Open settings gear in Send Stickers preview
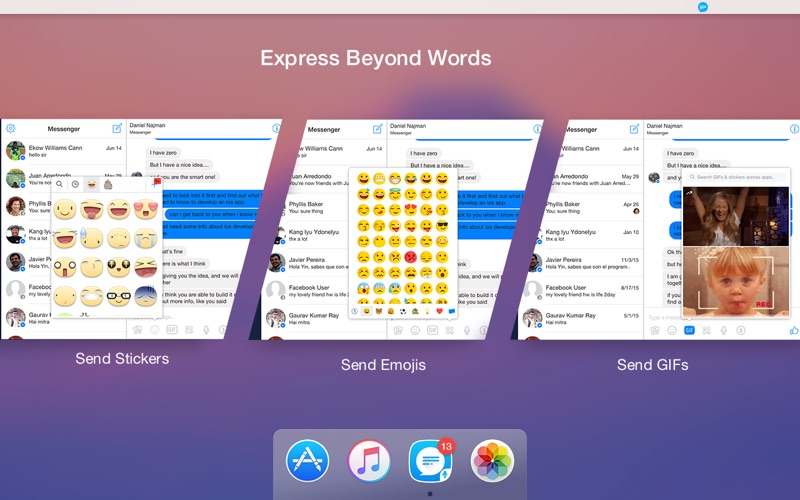Viewport: 800px width, 500px height. coord(10,128)
